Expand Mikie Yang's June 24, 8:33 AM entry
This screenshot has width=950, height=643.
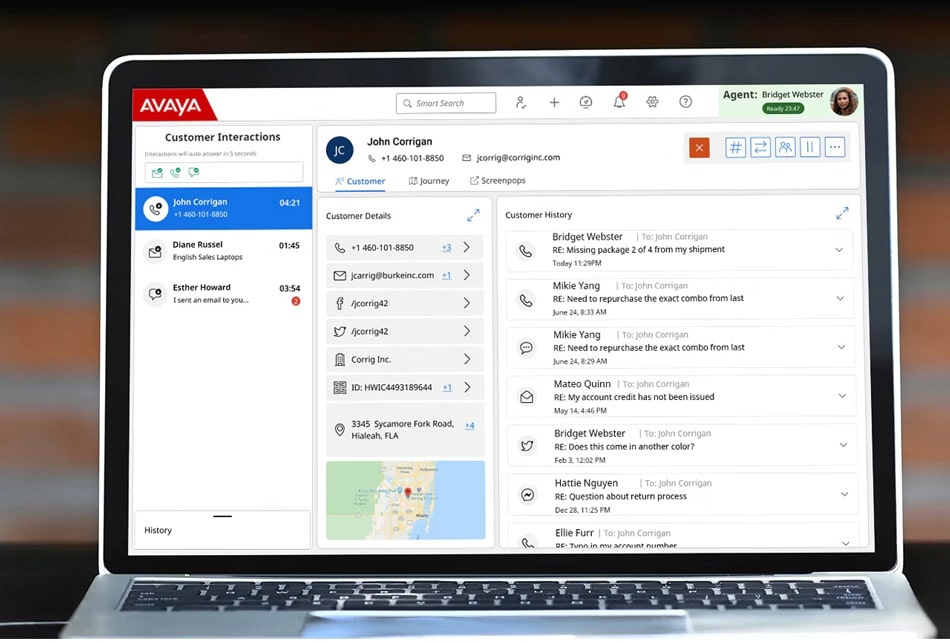840,298
